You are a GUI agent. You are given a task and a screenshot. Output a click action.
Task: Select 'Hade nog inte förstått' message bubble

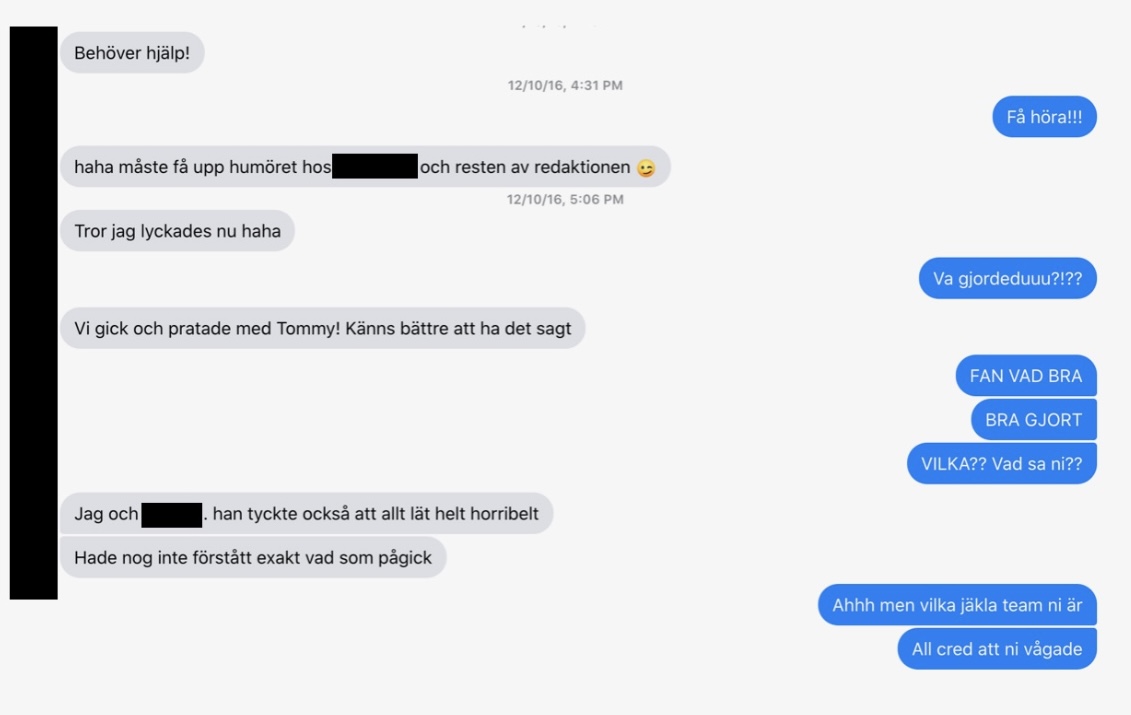click(x=253, y=558)
